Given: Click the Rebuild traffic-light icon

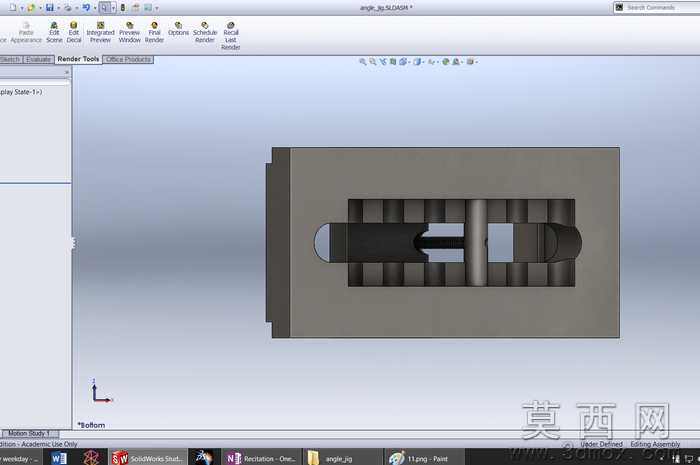Looking at the screenshot, I should 123,7.
